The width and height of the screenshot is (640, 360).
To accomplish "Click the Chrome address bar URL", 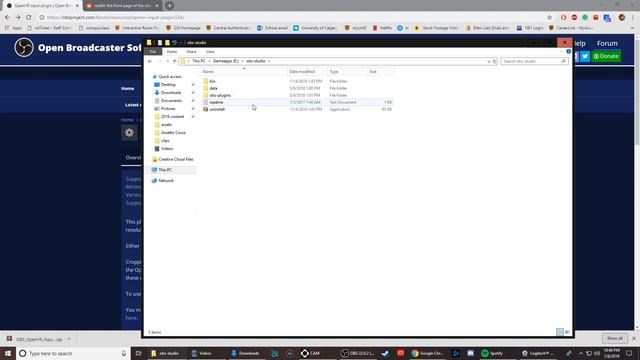I will click(116, 18).
